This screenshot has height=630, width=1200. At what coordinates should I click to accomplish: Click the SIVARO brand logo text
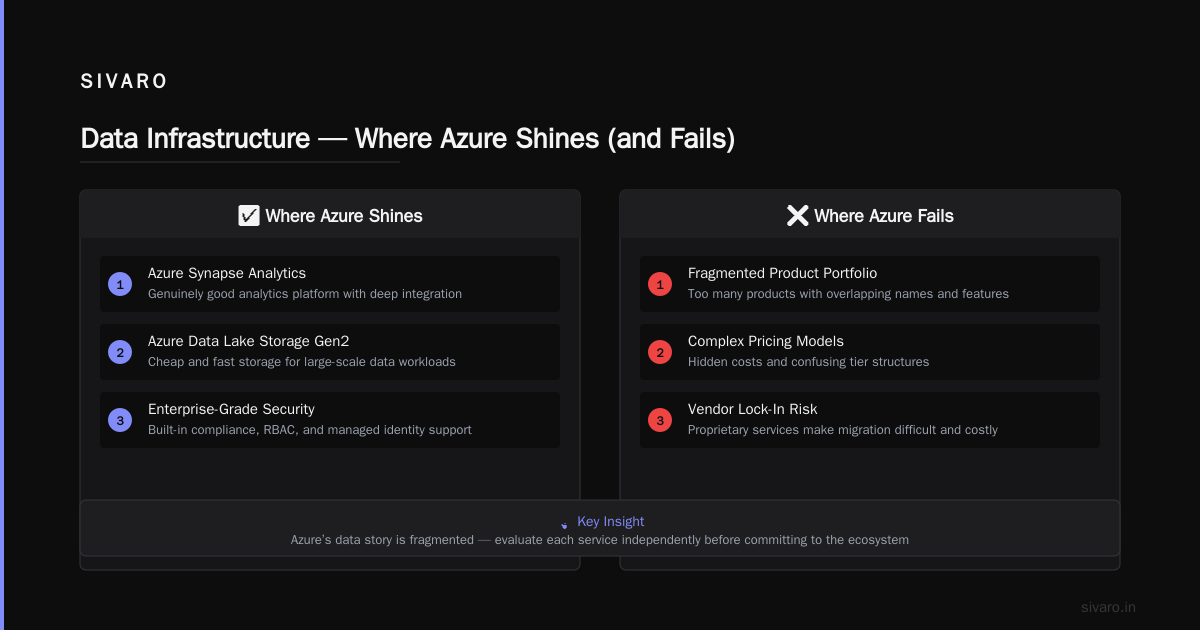(x=124, y=82)
